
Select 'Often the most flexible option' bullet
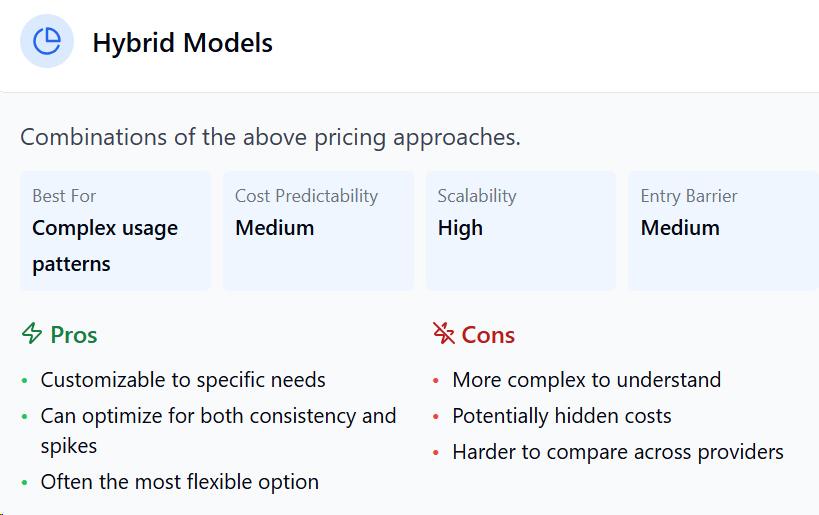pos(180,482)
